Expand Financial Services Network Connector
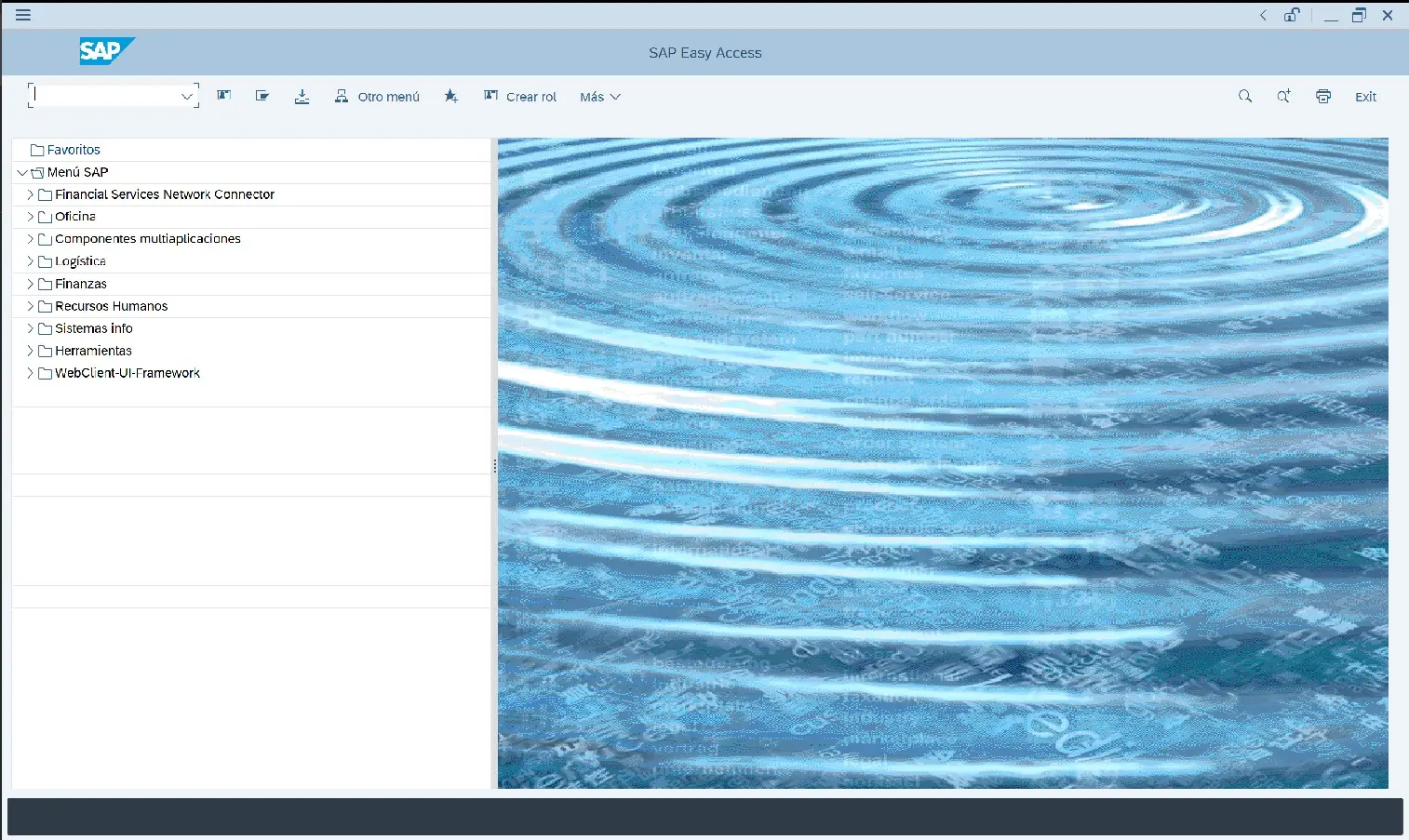Screen dimensions: 1409x840 pyautogui.click(x=30, y=194)
